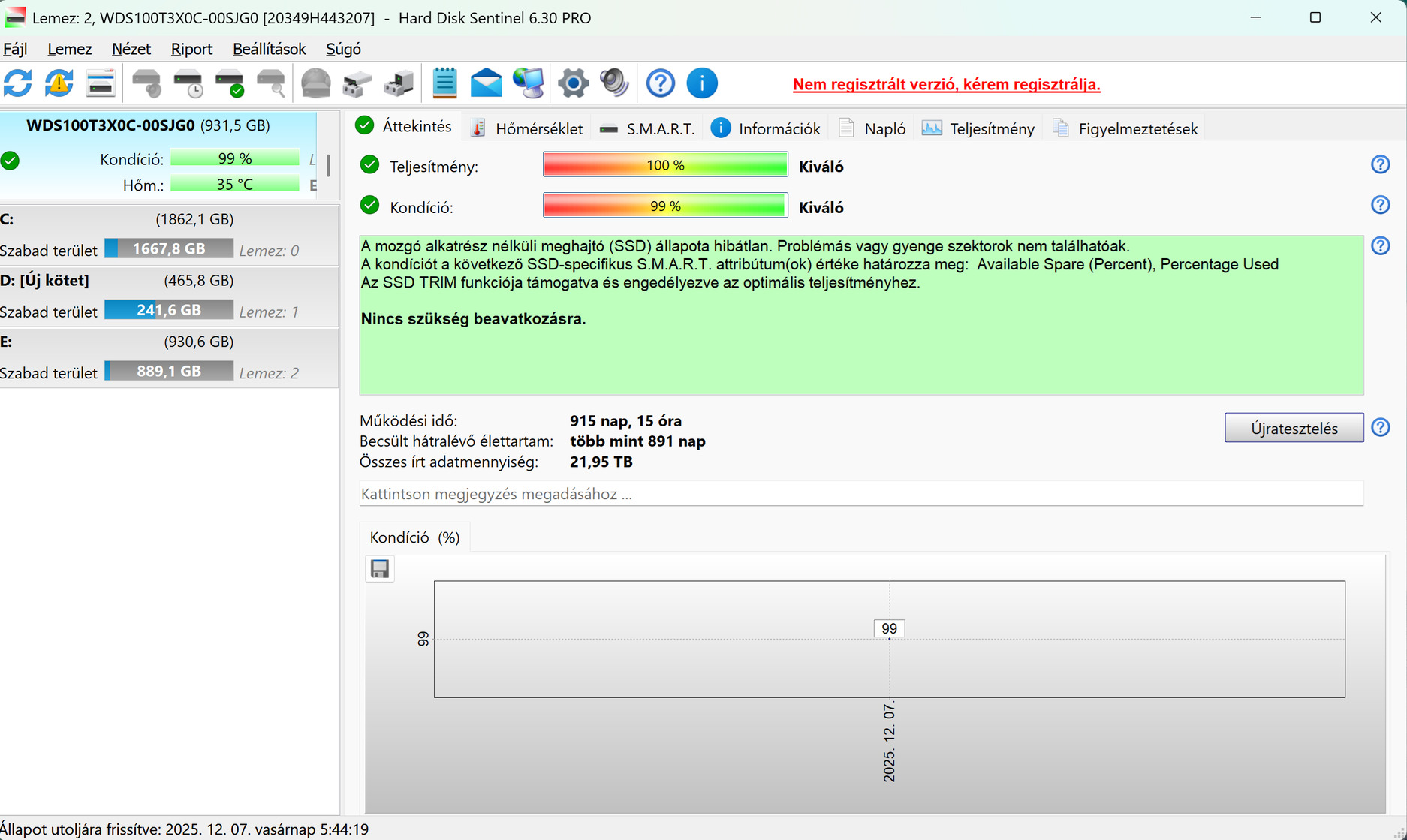Click the 'Nem regisztrált verzió' registration link

coord(947,84)
